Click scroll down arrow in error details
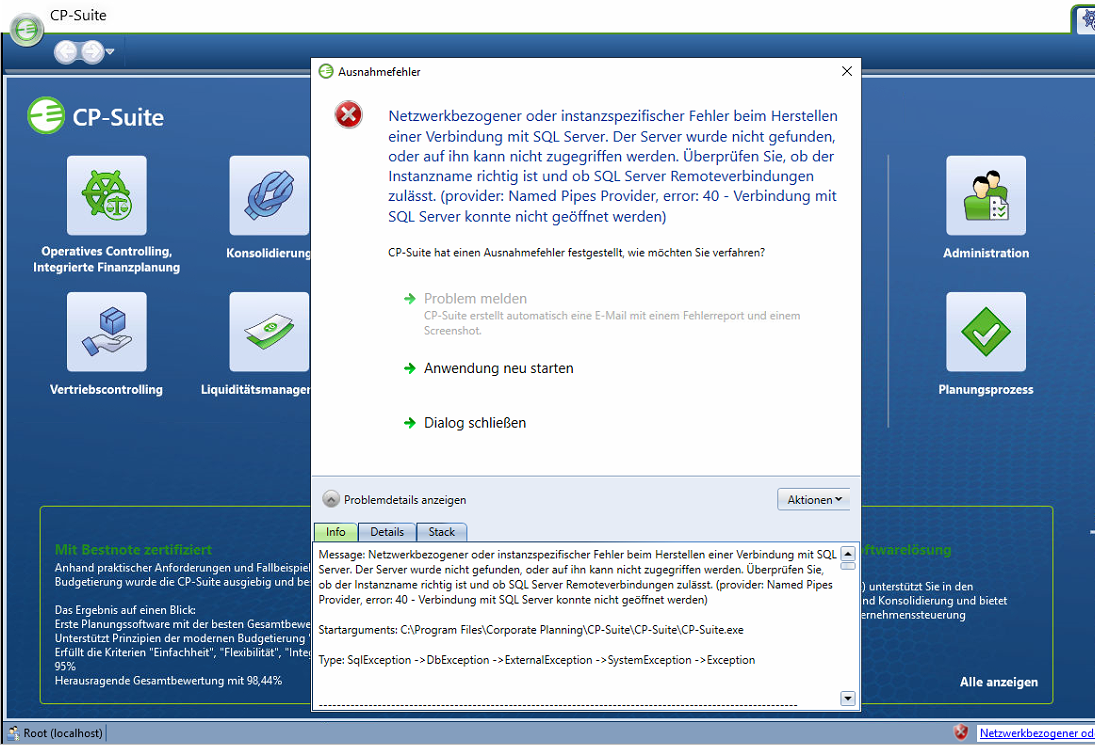 click(x=848, y=699)
